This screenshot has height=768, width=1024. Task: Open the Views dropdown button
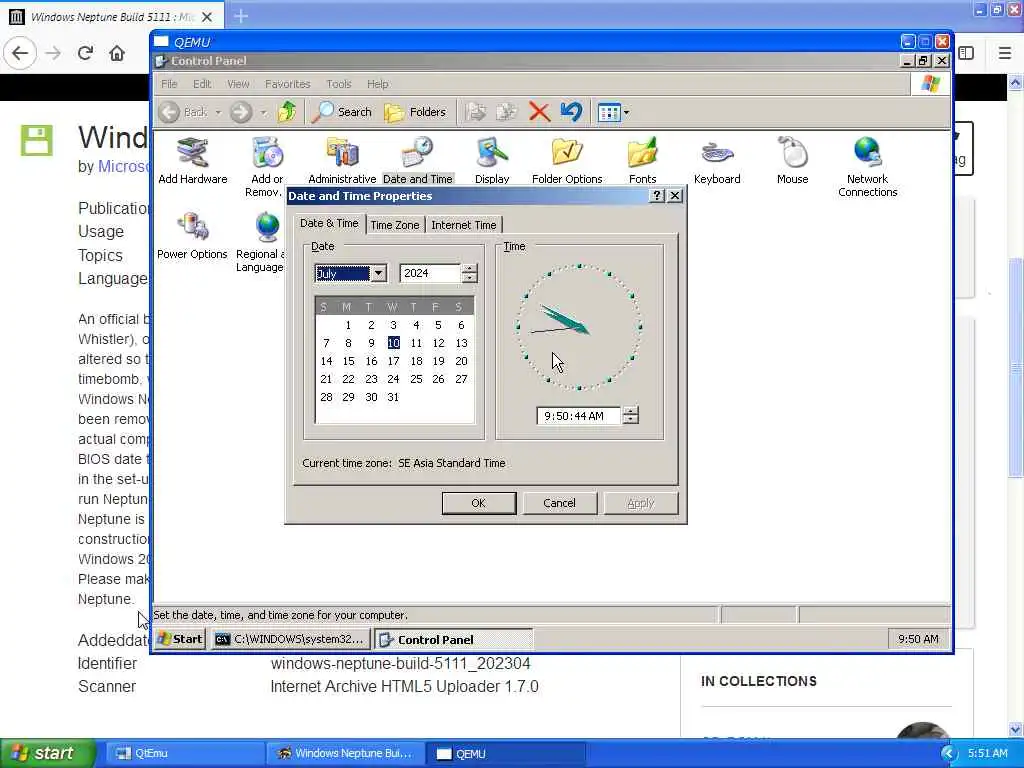pos(613,112)
